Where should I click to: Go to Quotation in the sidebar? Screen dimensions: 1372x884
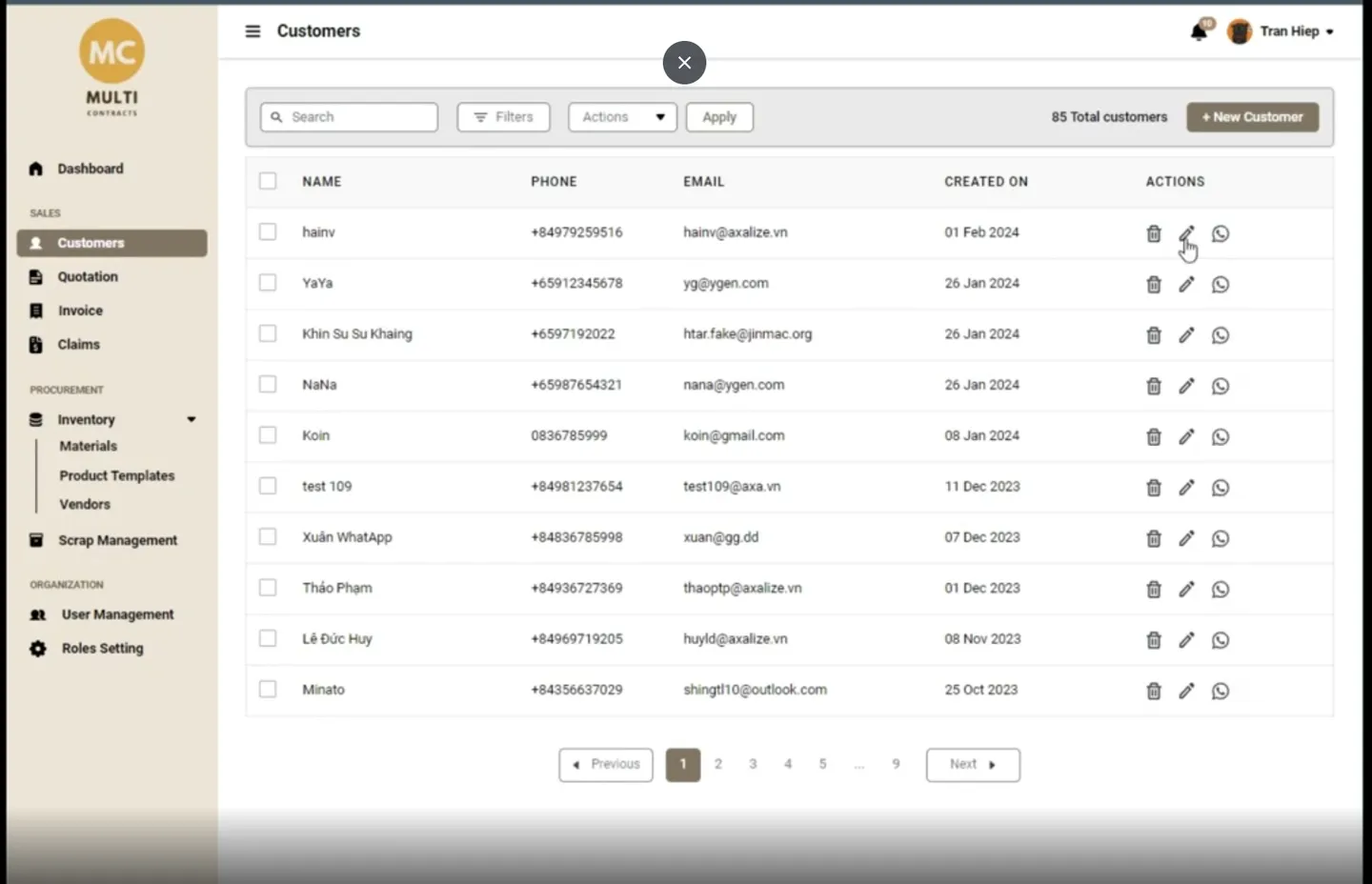(88, 276)
